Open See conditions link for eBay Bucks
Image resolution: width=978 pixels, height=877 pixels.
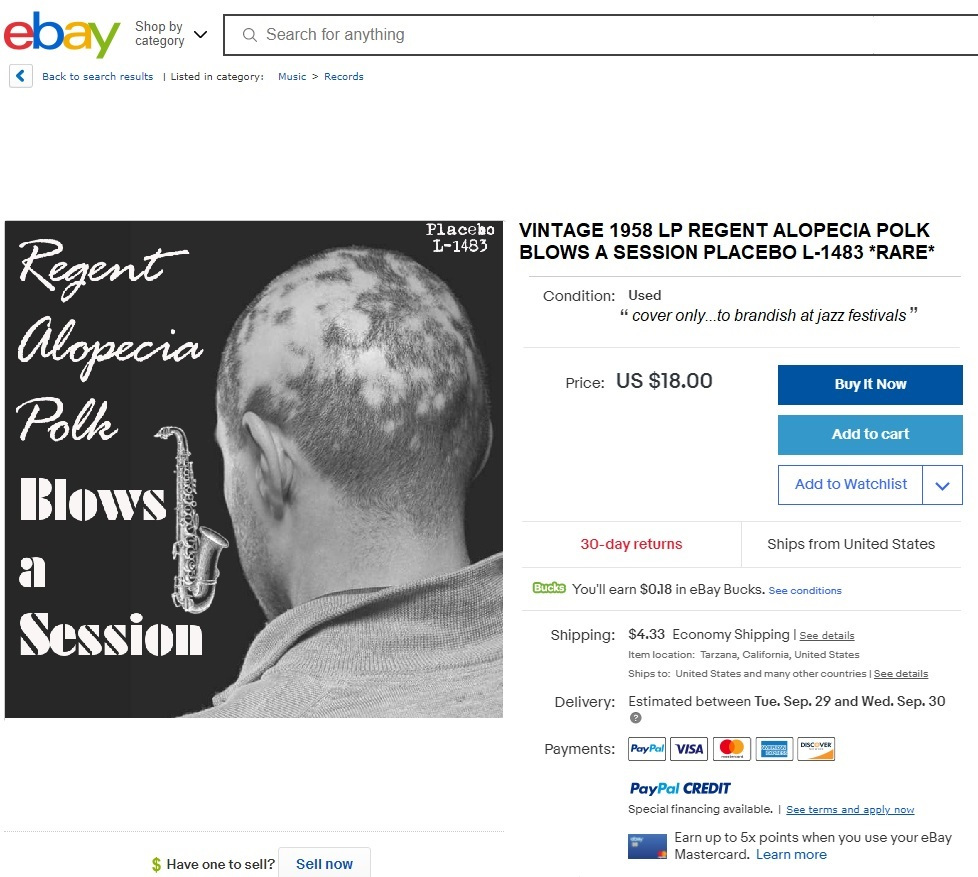805,590
